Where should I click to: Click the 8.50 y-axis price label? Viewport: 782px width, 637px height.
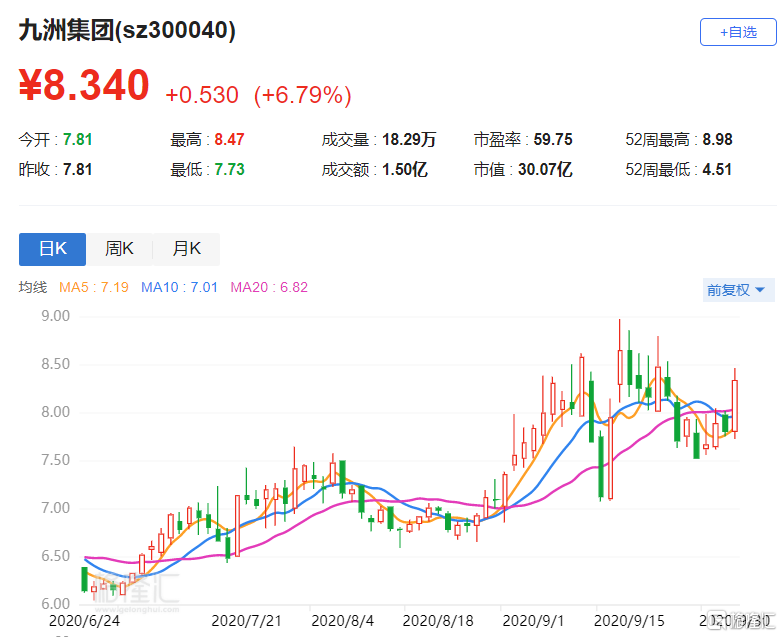(55, 364)
